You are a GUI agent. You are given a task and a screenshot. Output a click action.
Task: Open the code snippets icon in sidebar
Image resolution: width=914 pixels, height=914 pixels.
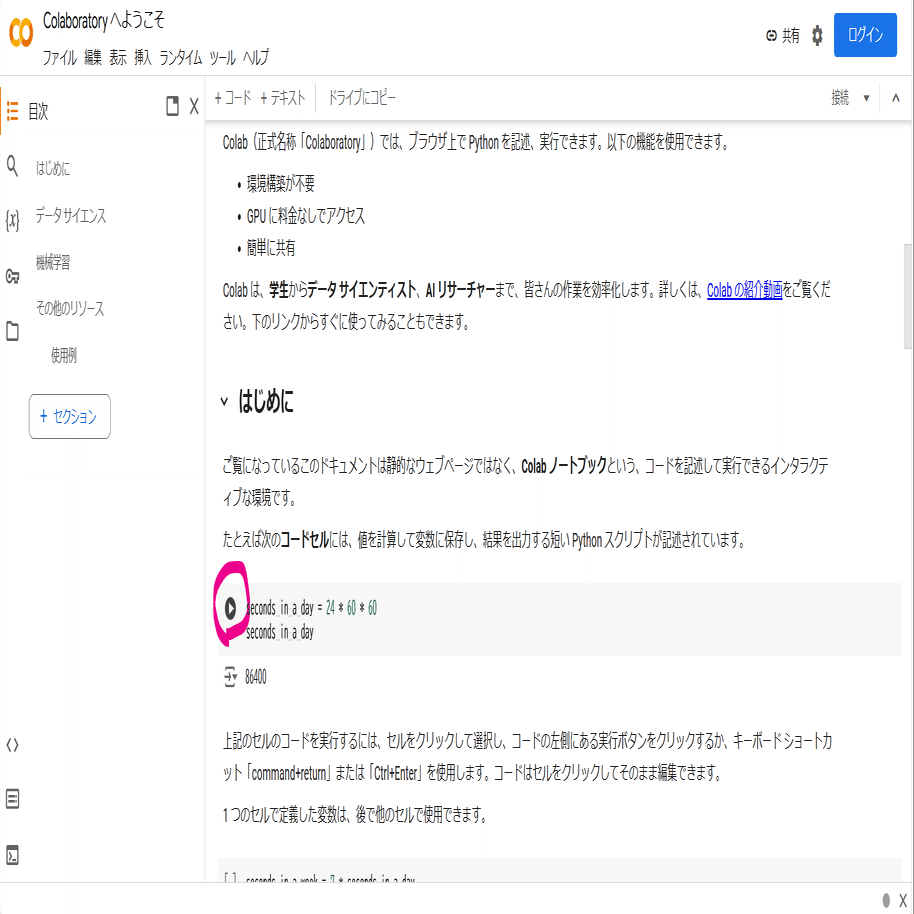(12, 745)
